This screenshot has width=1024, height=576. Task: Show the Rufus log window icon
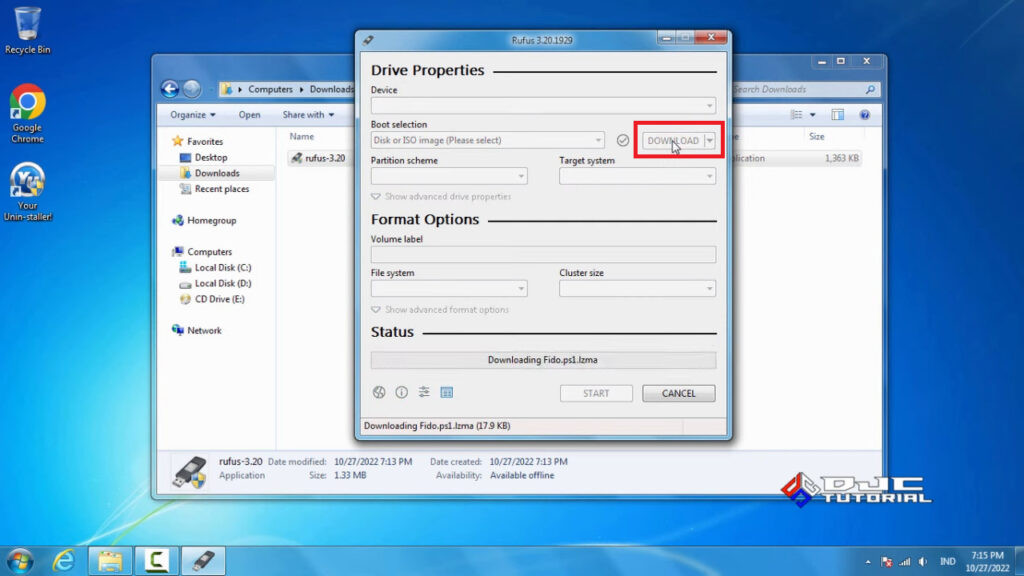point(447,392)
